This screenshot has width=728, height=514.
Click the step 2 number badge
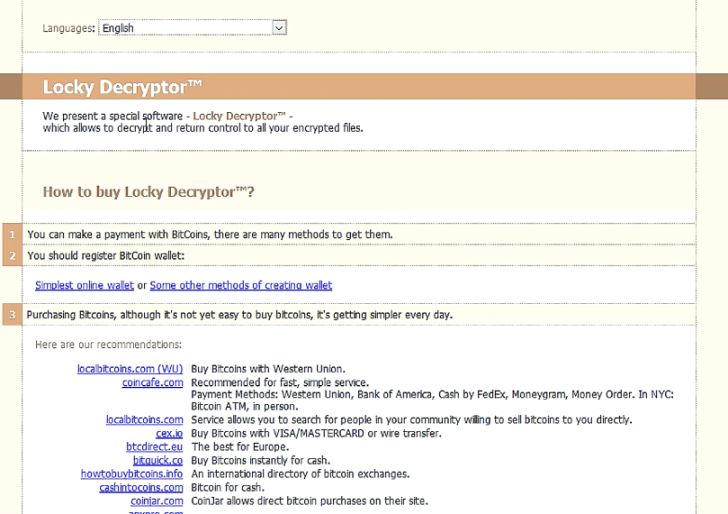[12, 256]
